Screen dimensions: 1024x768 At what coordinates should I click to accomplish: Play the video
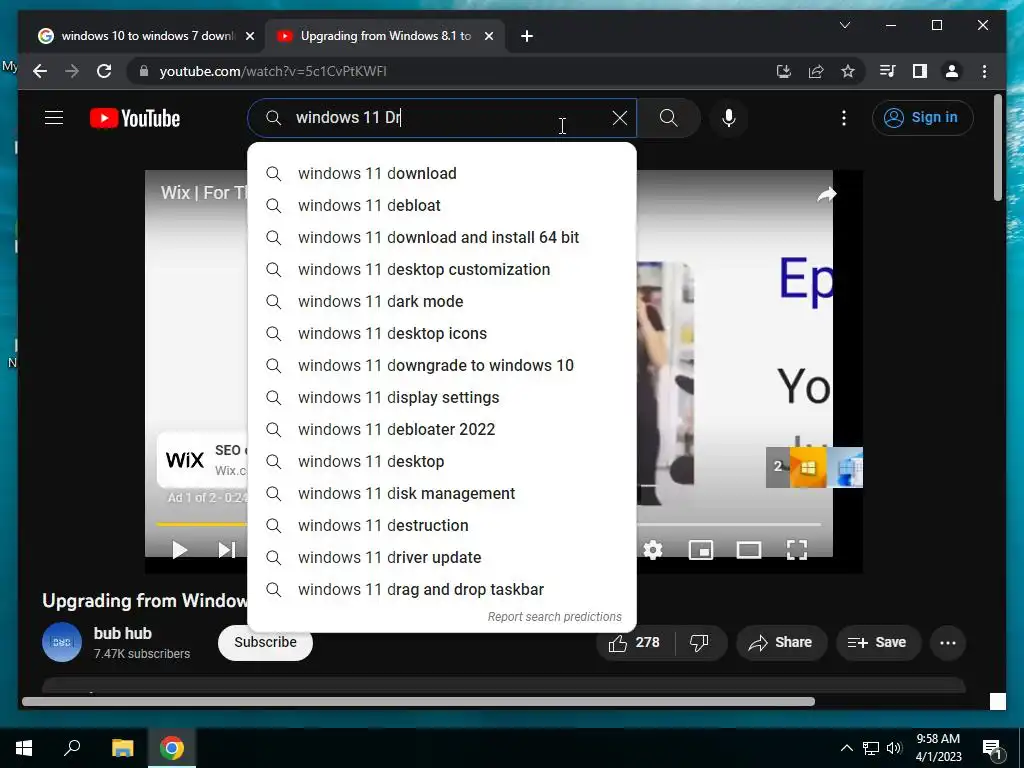[x=180, y=550]
